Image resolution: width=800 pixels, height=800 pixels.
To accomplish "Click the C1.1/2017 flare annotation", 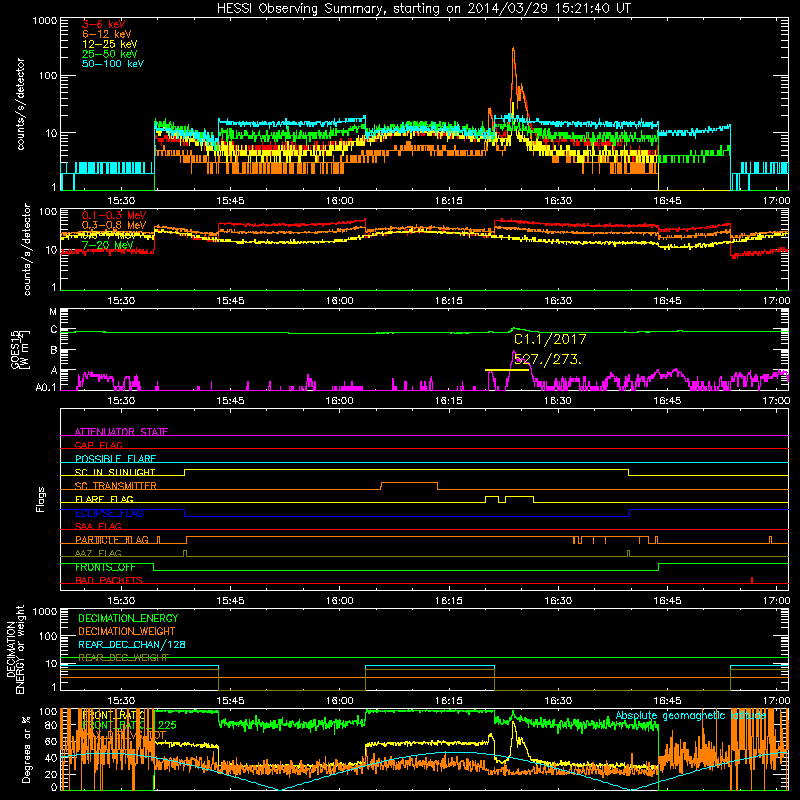I will point(550,339).
